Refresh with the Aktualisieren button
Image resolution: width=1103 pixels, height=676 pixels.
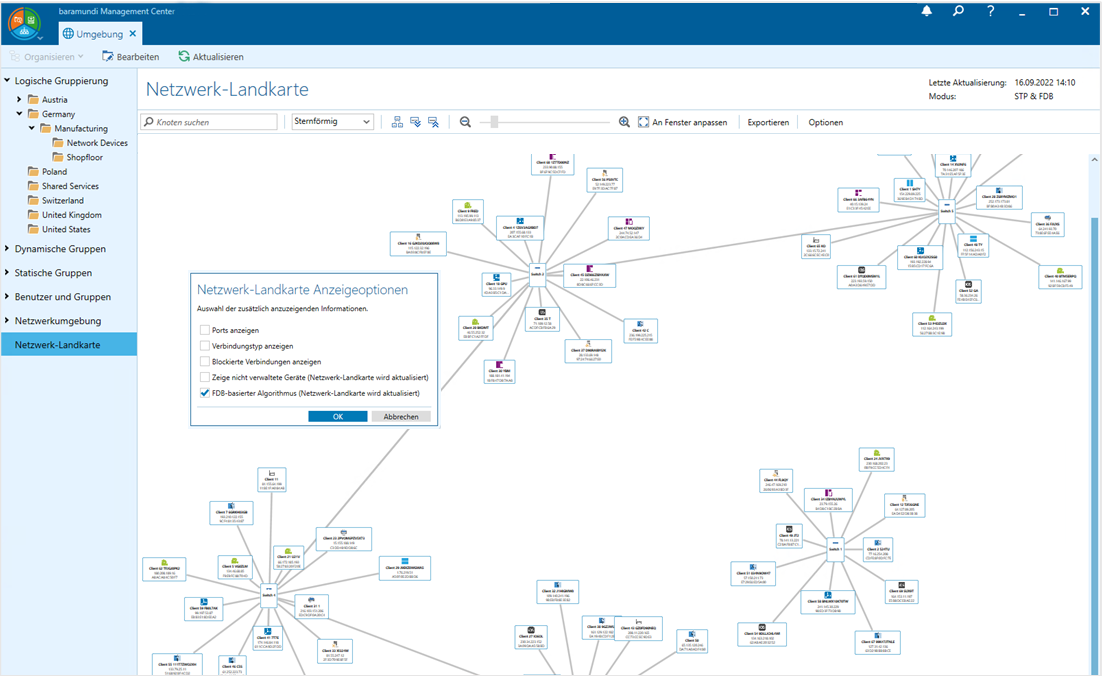[x=211, y=56]
